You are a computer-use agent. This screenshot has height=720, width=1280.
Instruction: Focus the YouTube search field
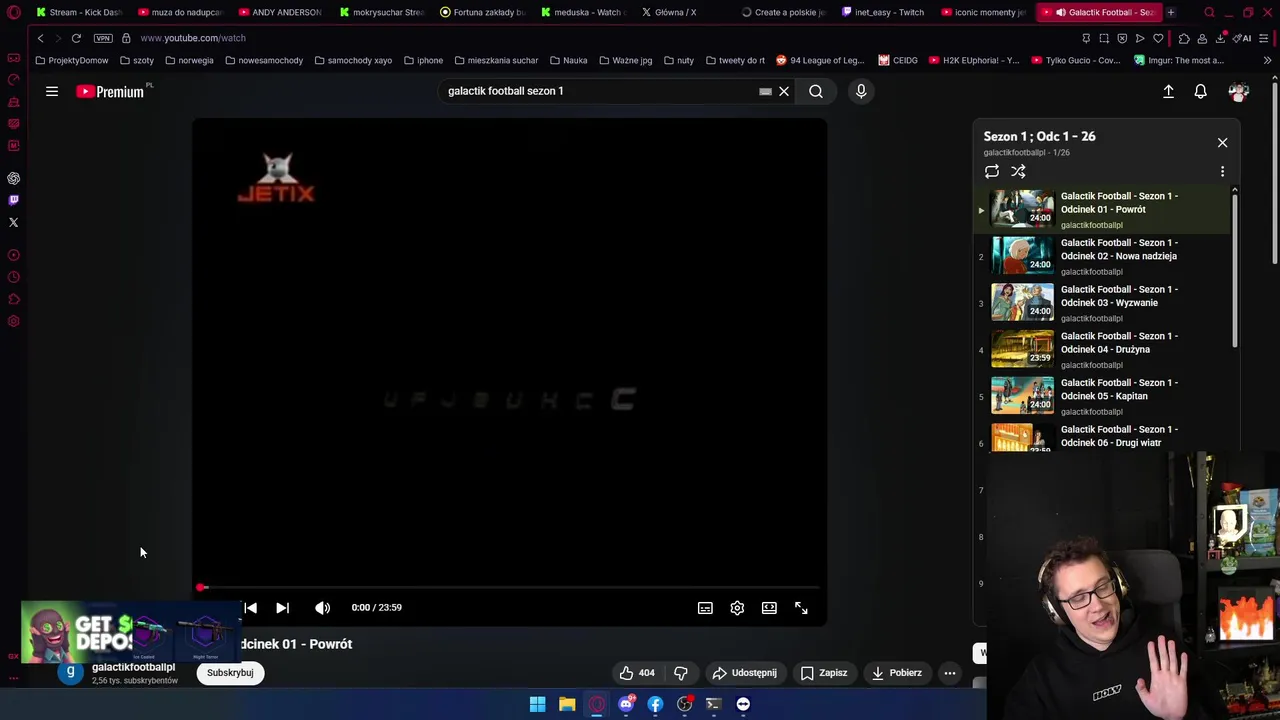point(600,91)
